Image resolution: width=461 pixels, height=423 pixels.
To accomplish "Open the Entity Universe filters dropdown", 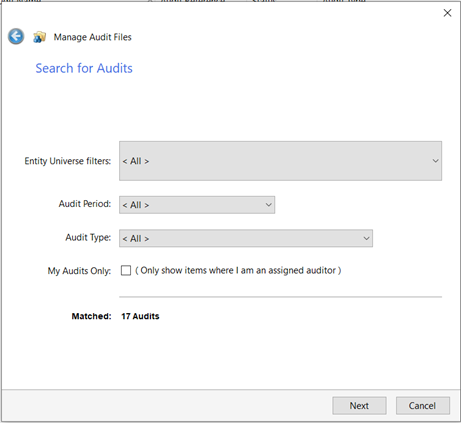I will [x=280, y=161].
